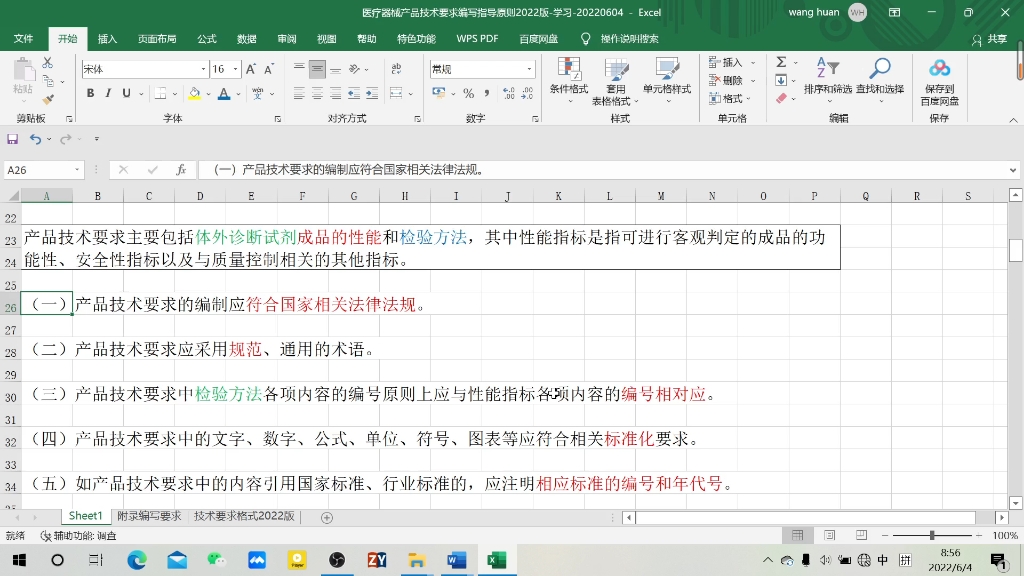Viewport: 1024px width, 576px height.
Task: Click the 操作说明搜索 search box
Action: pos(630,38)
